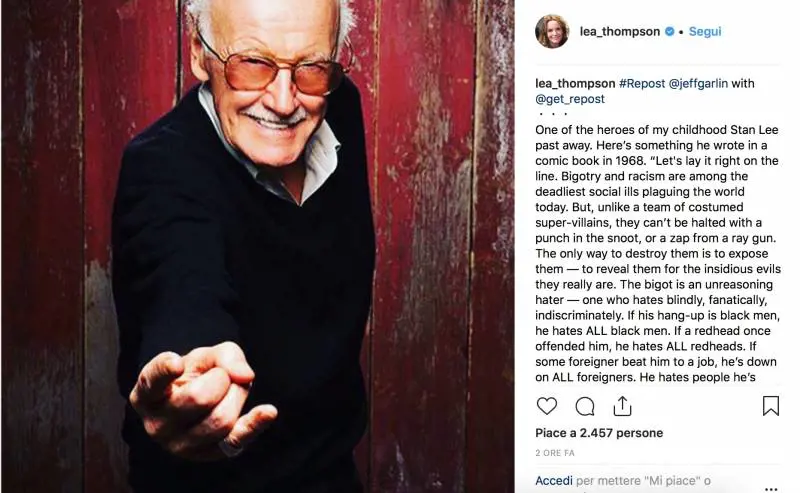Viewport: 800px width, 493px height.
Task: Click the blue verified badge
Action: [670, 32]
